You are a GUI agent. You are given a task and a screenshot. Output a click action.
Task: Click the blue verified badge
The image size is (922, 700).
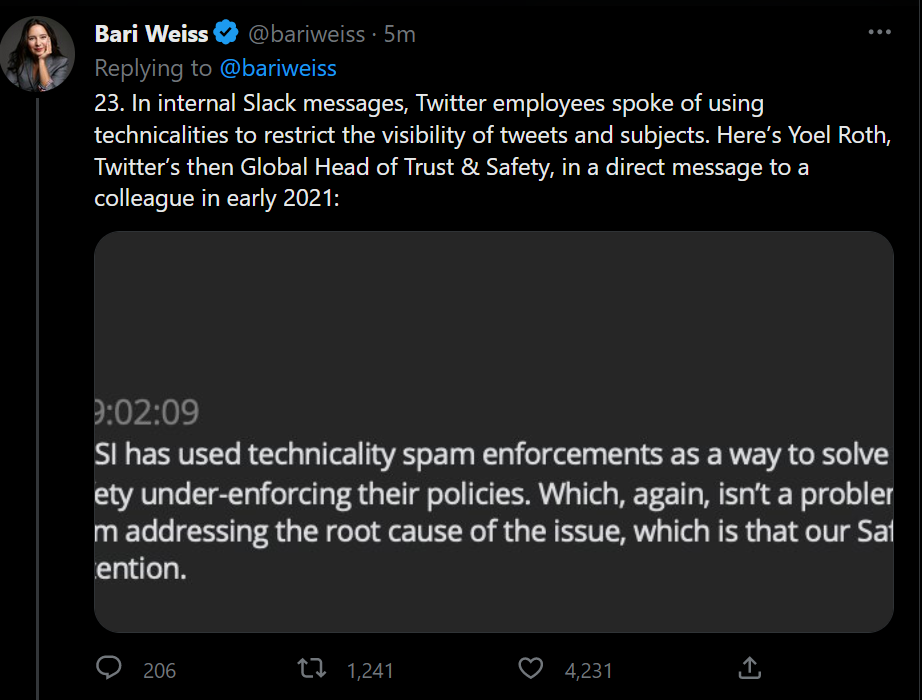click(x=227, y=34)
